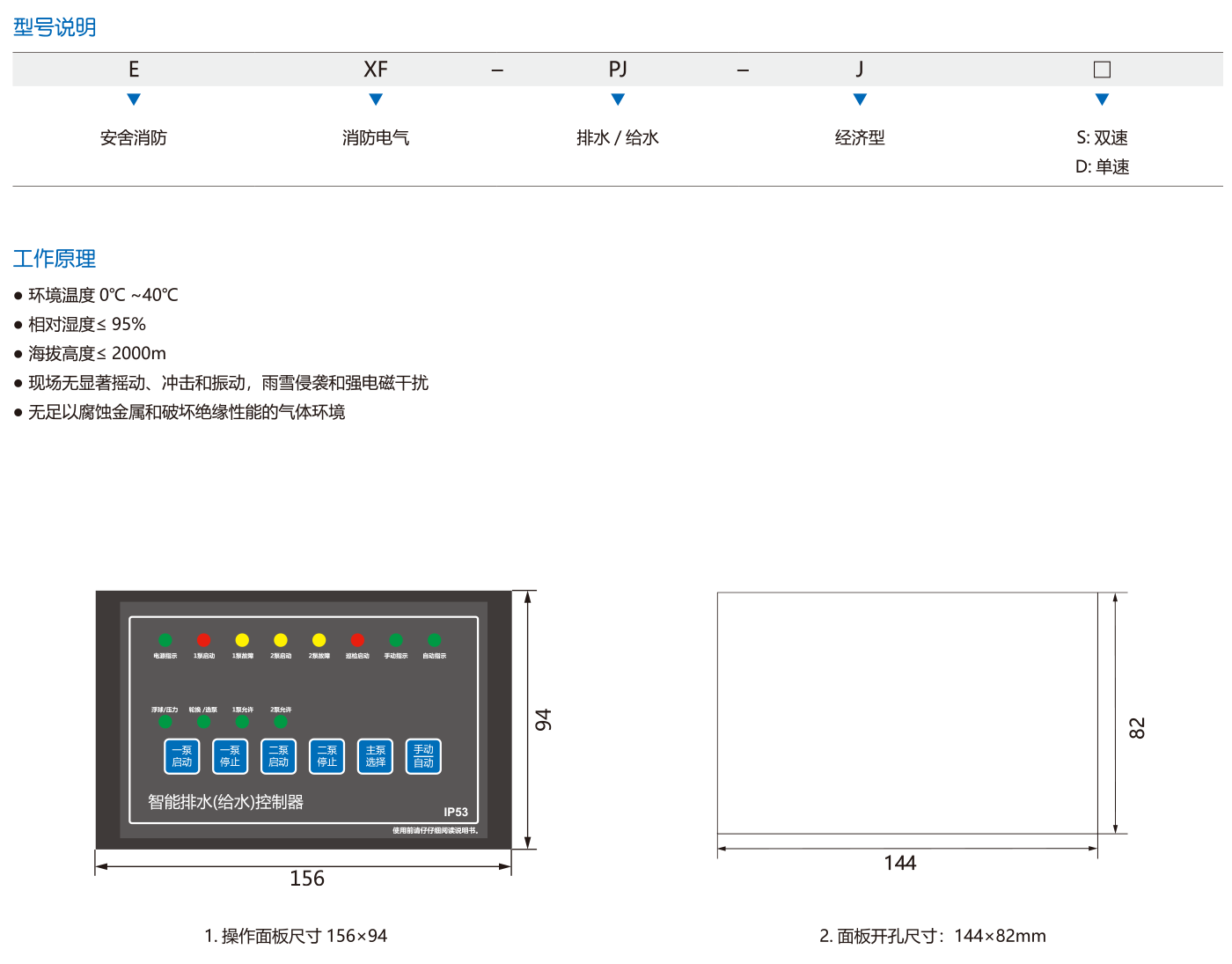Image resolution: width=1232 pixels, height=964 pixels.
Task: Click the green 电源指示 power indicator light
Action: (x=165, y=640)
